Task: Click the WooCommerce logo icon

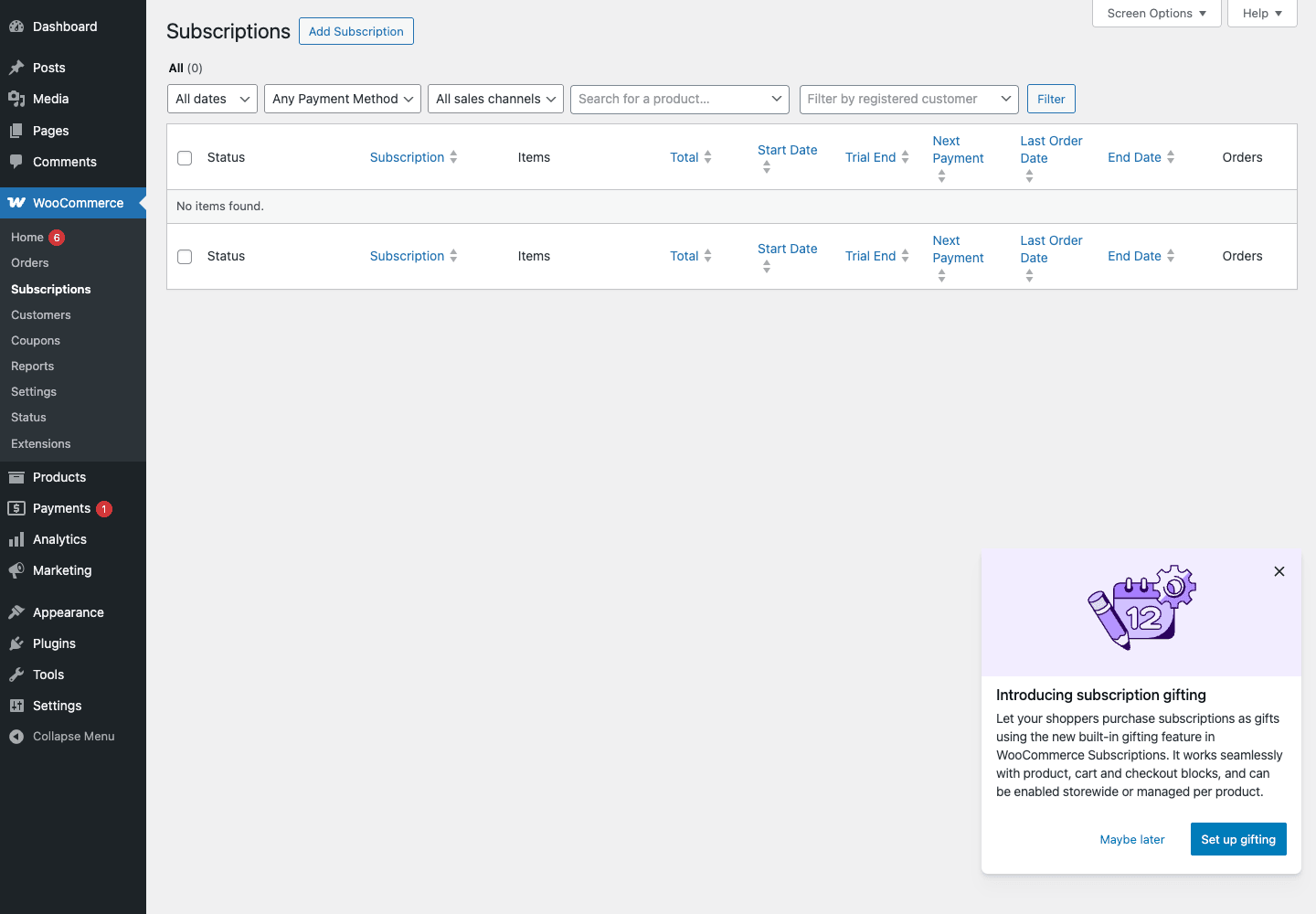Action: [x=16, y=203]
